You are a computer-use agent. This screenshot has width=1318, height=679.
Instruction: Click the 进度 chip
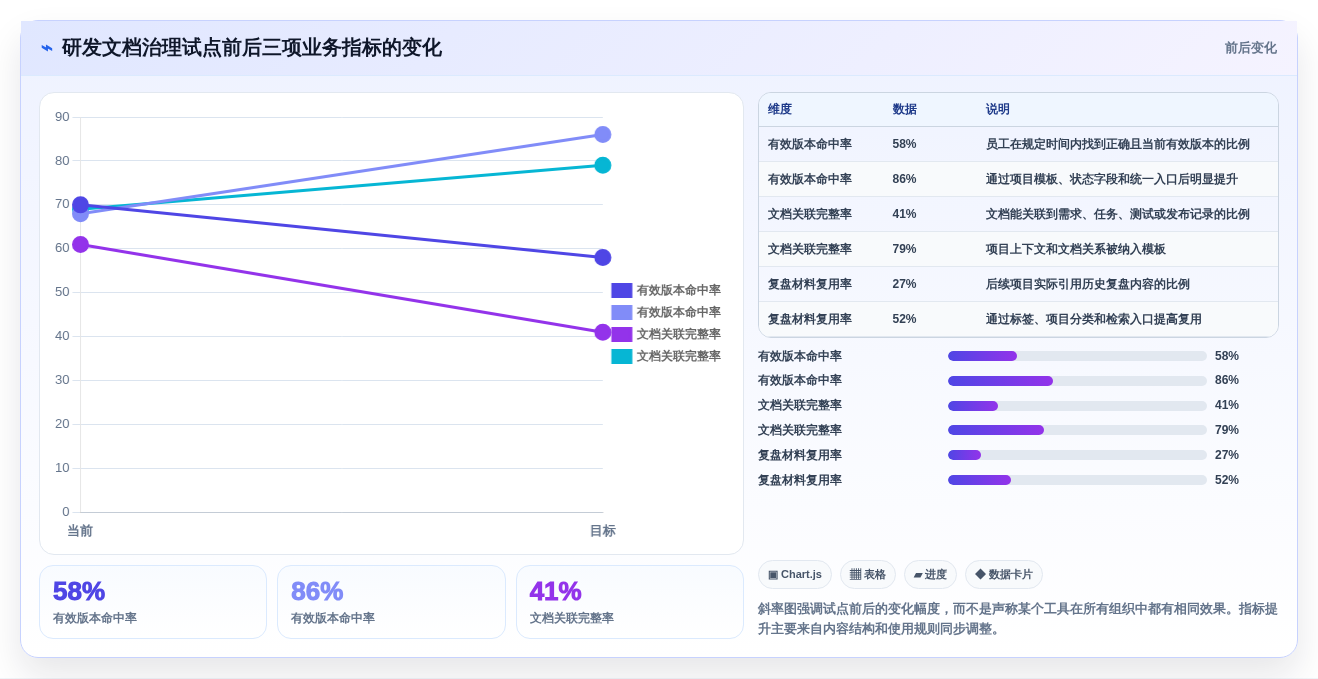(x=930, y=574)
